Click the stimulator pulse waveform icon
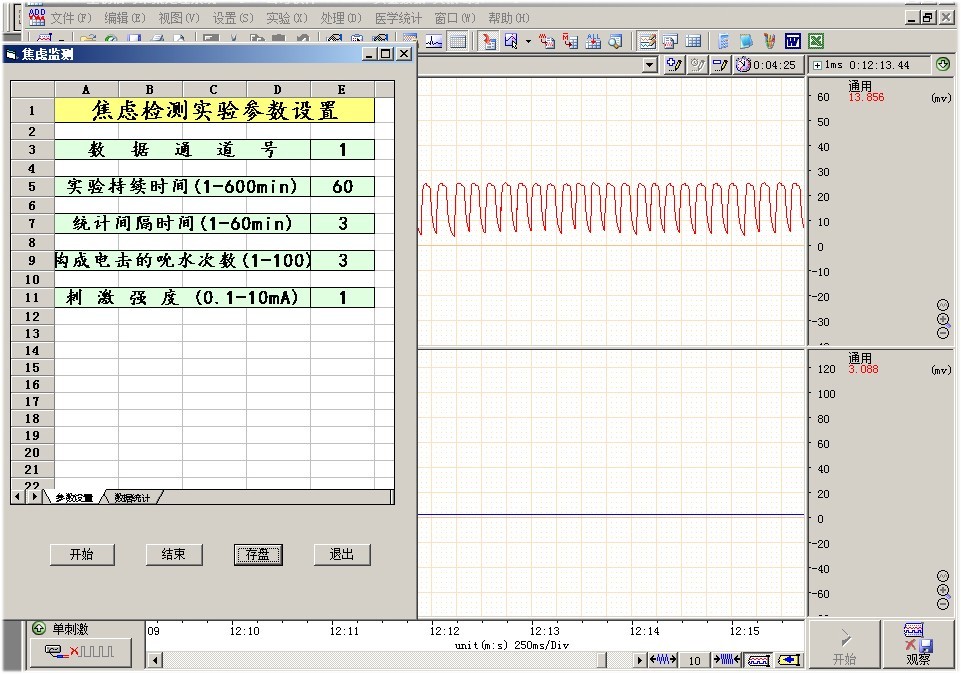The width and height of the screenshot is (961, 674). pos(80,652)
